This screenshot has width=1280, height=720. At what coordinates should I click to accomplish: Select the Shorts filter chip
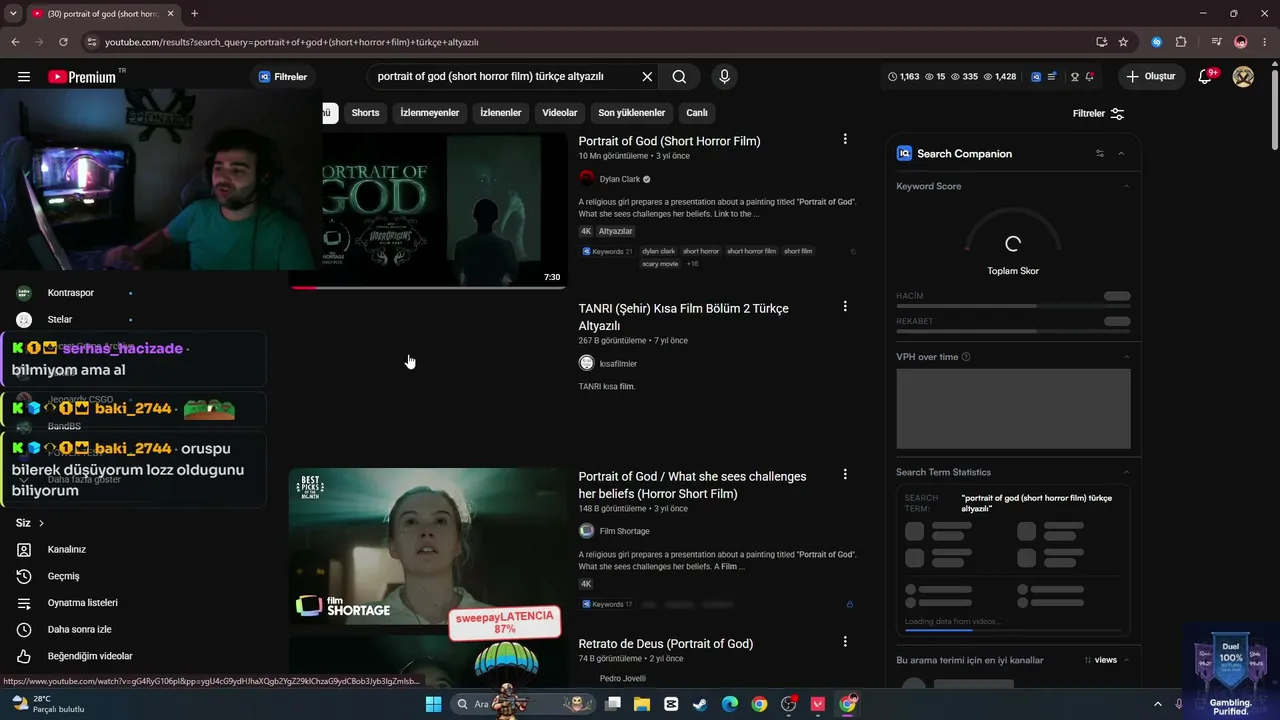pyautogui.click(x=365, y=113)
